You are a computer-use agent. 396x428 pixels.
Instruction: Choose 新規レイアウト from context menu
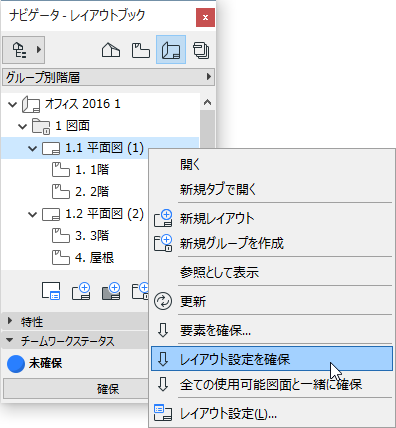tap(271, 219)
